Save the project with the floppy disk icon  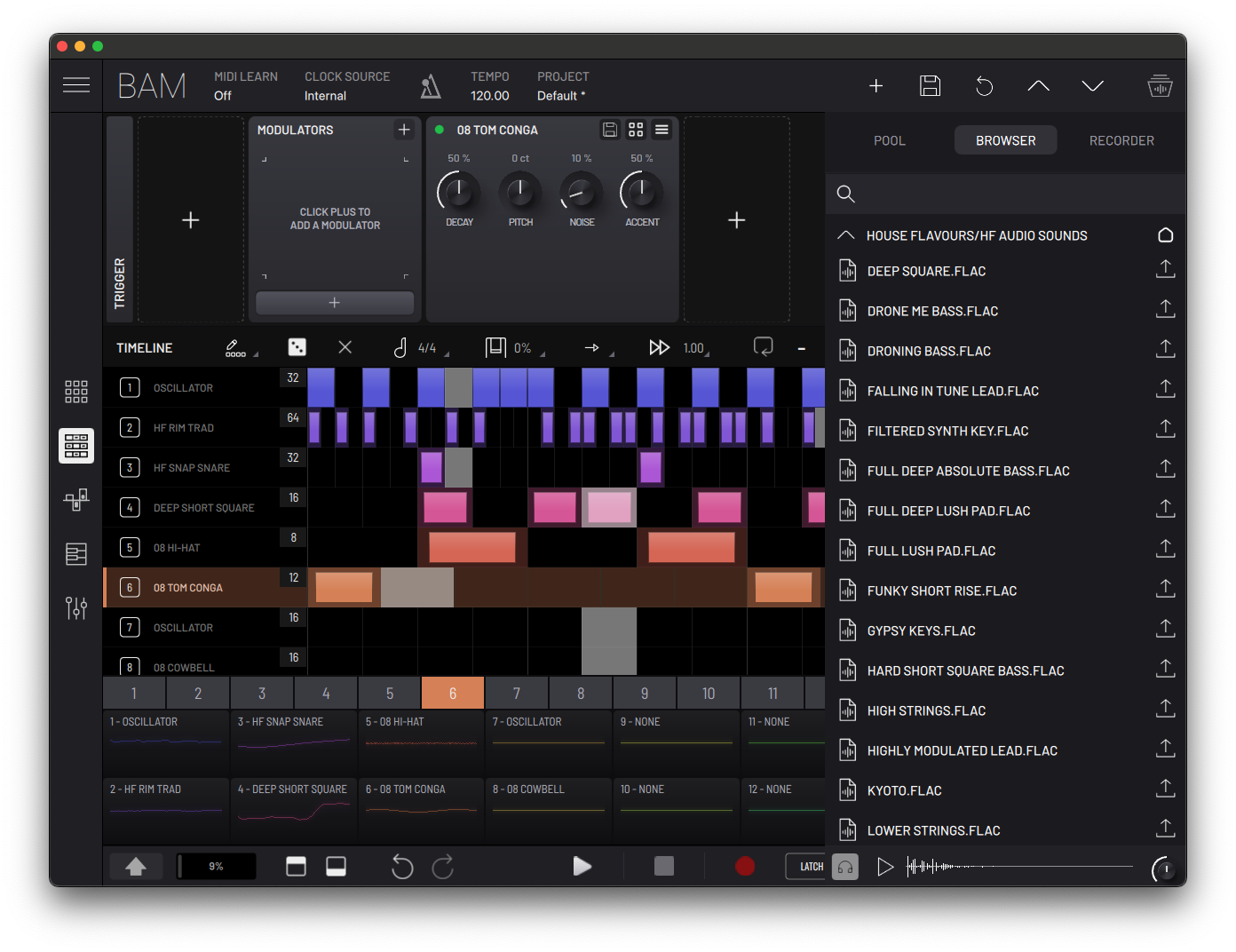pyautogui.click(x=930, y=86)
